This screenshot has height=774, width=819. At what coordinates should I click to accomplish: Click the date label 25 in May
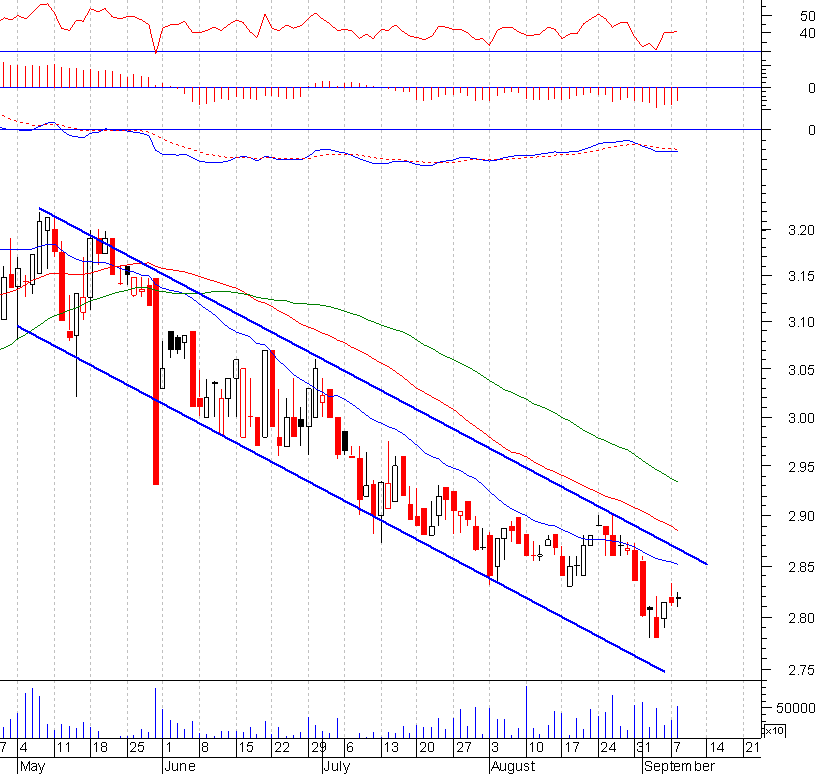tap(136, 747)
